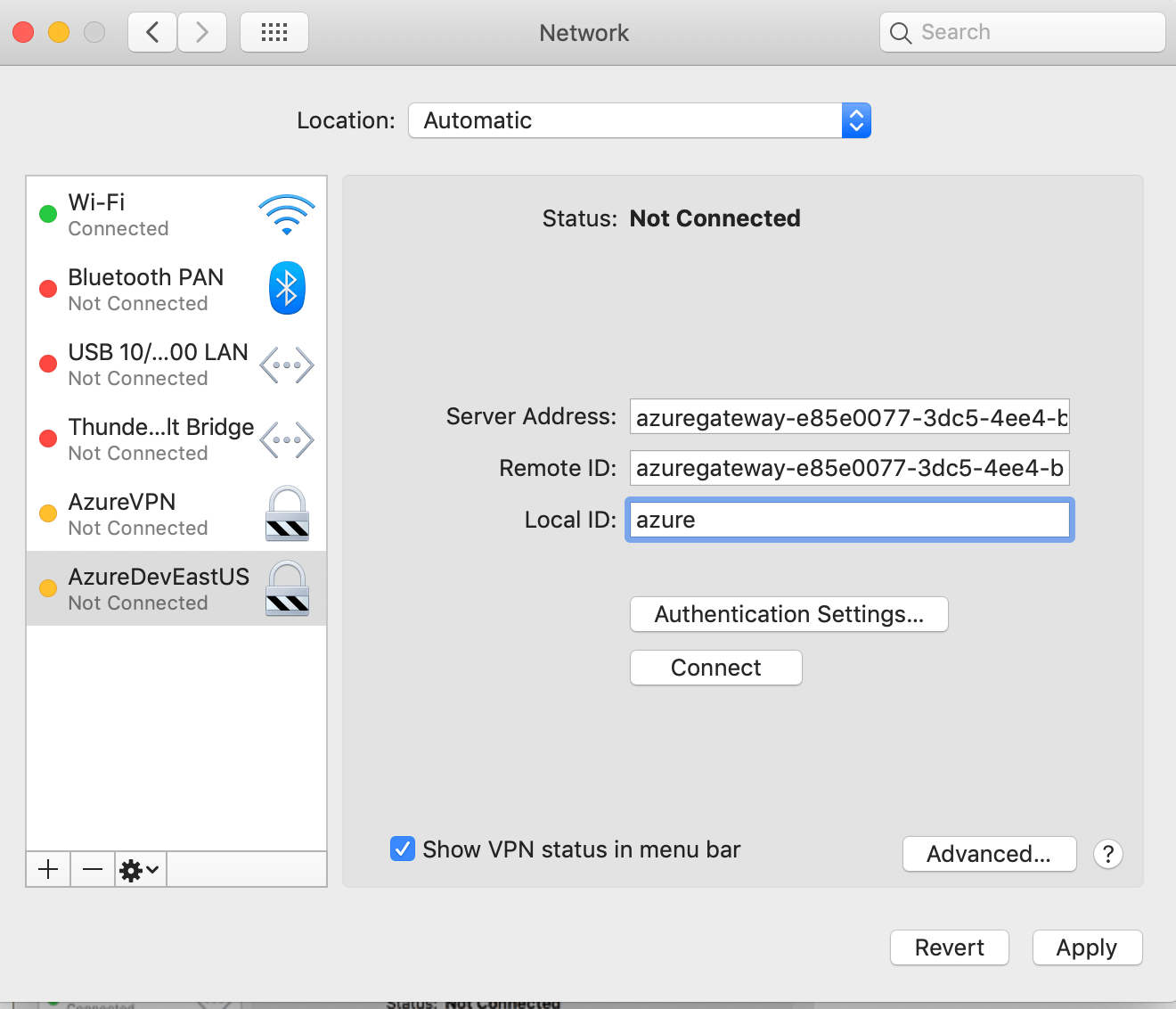The height and width of the screenshot is (1009, 1176).
Task: Select the USB 10/...00 LAN service
Action: click(176, 364)
